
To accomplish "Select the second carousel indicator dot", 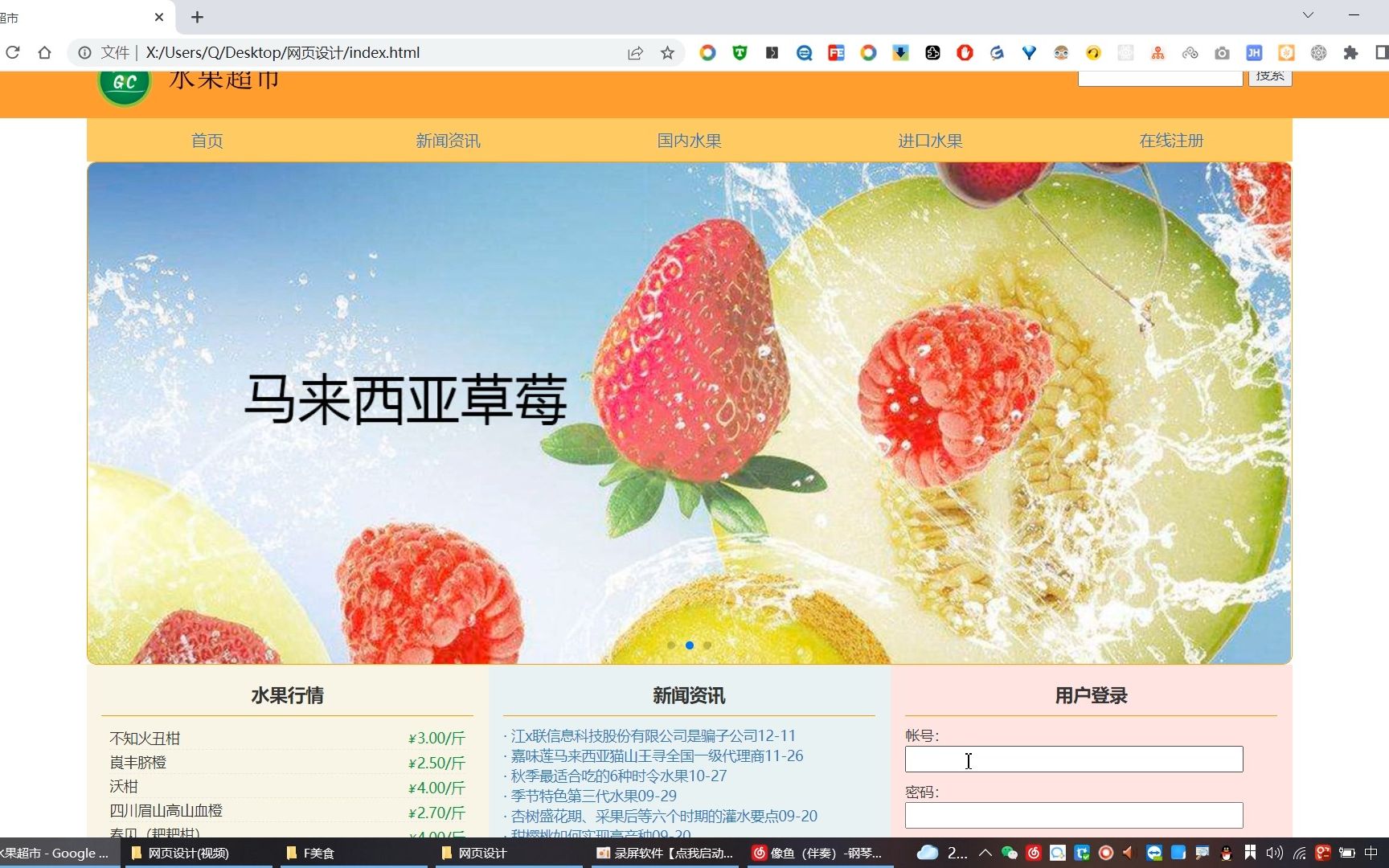I will tap(689, 645).
